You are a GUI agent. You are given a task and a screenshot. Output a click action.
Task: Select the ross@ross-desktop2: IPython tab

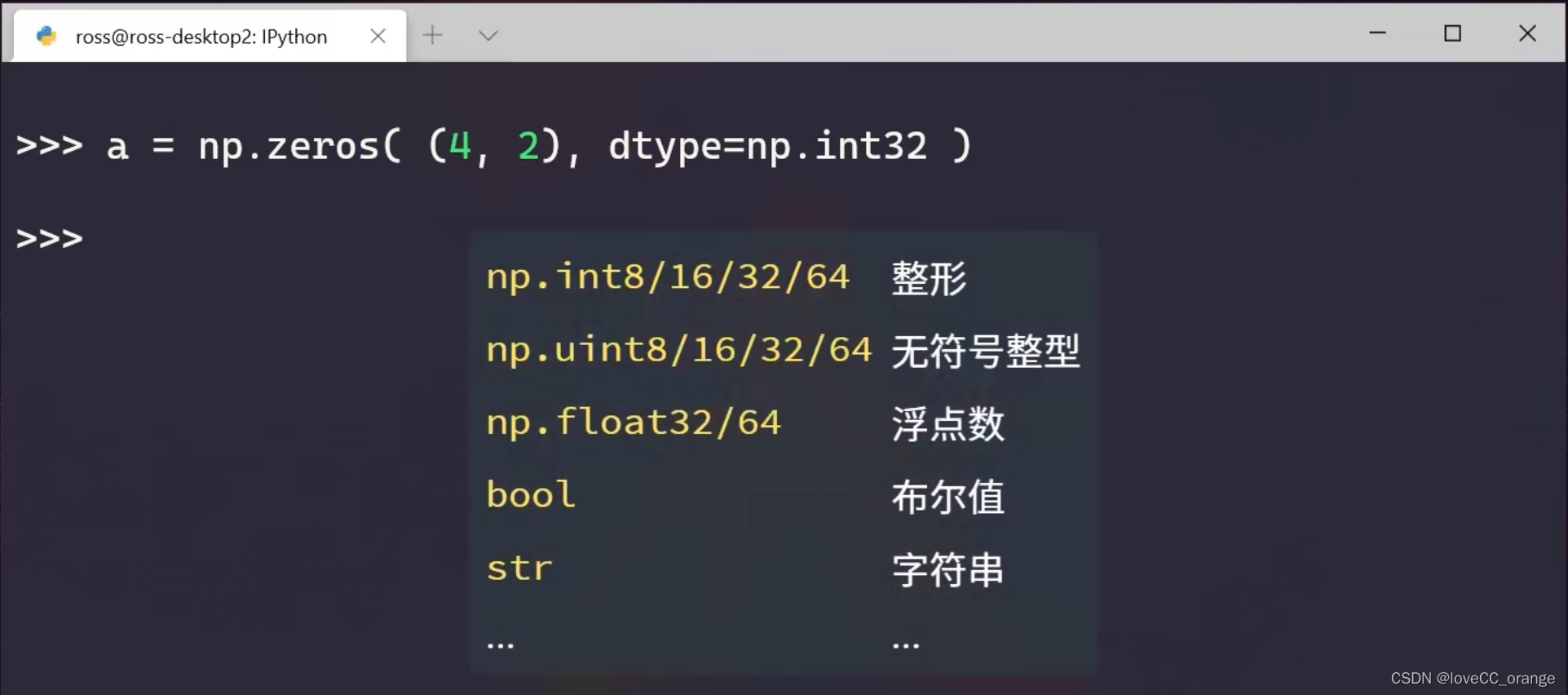click(210, 36)
